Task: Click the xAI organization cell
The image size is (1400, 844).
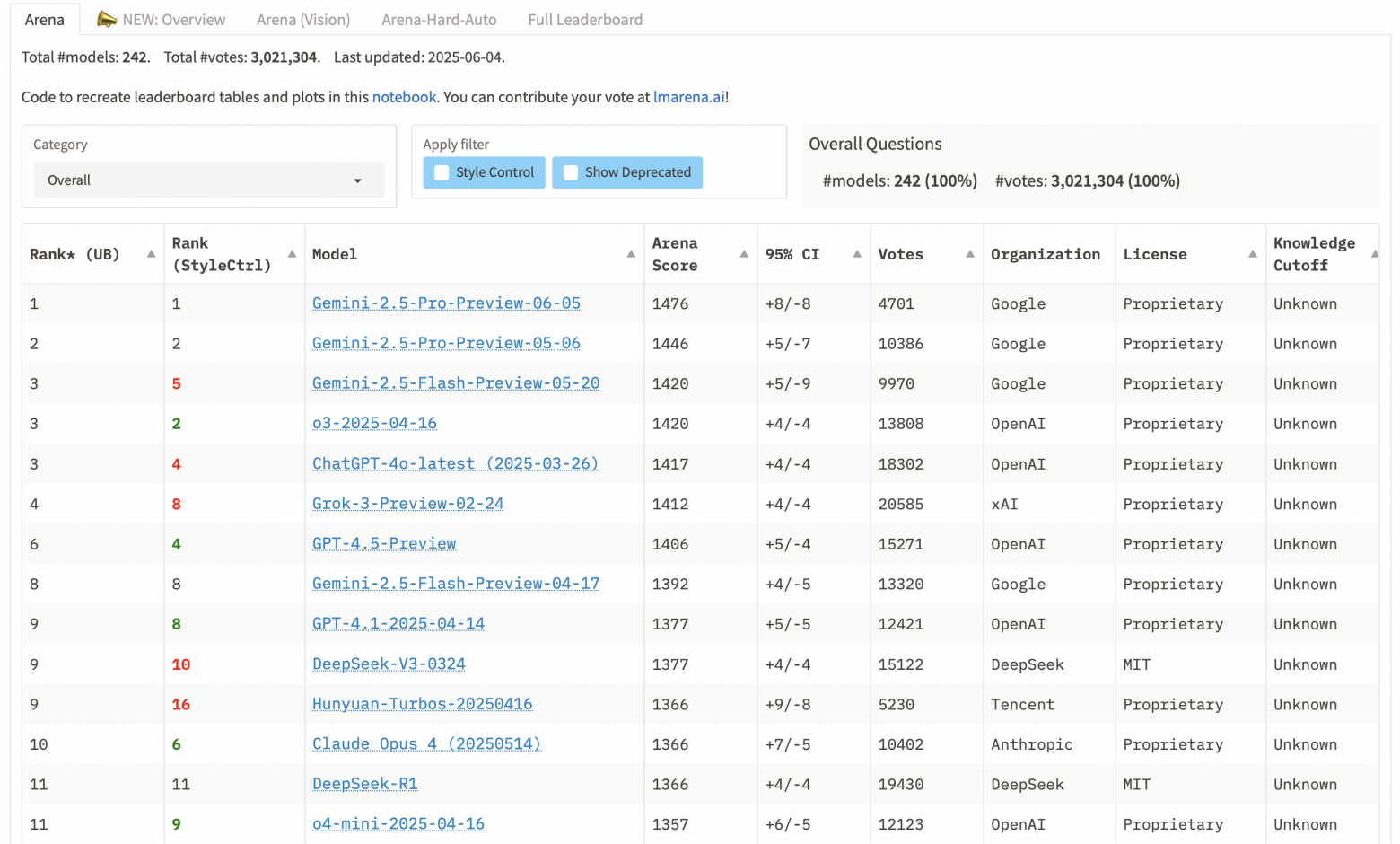Action: [1004, 504]
